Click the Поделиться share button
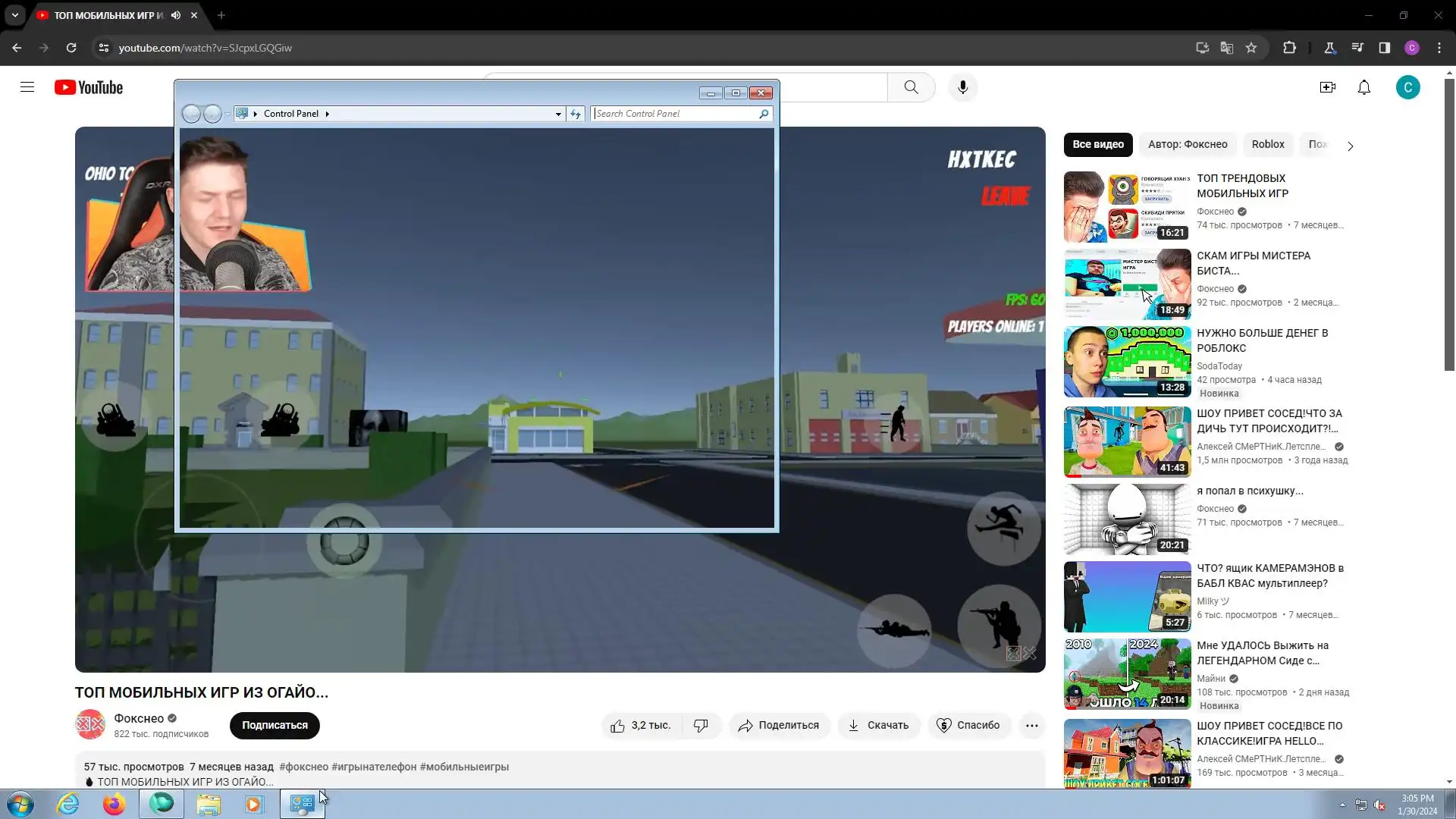Viewport: 1456px width, 819px height. coord(779,726)
